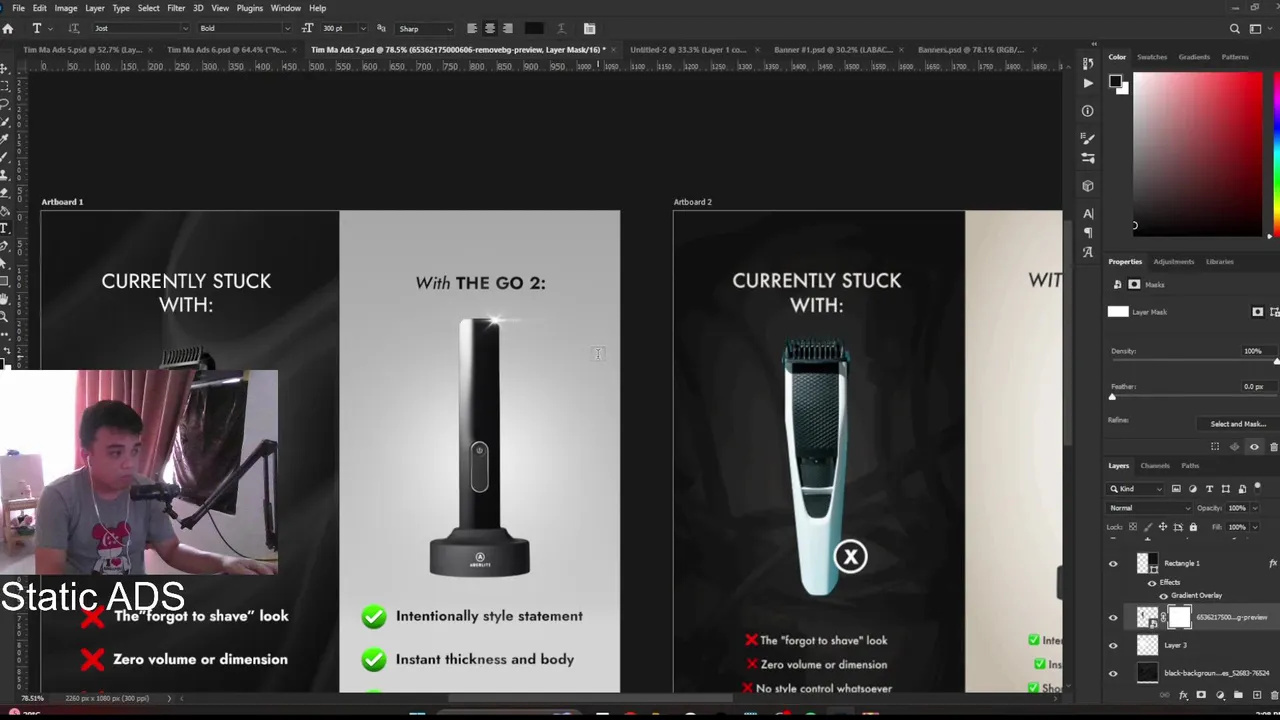Viewport: 1280px width, 720px height.
Task: Click the Density slider handle
Action: pyautogui.click(x=1275, y=361)
